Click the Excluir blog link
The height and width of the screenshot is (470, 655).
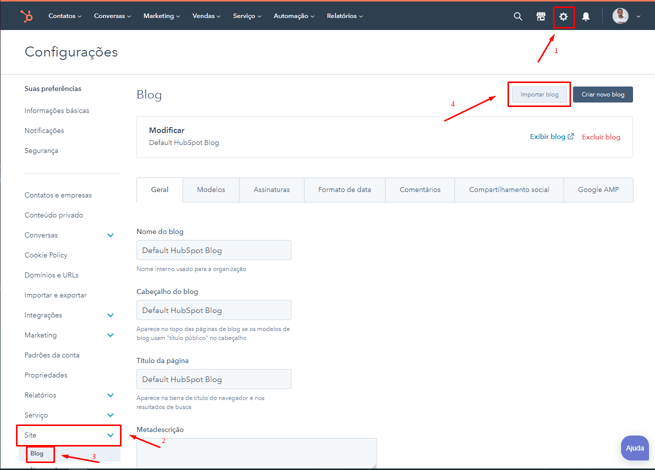(601, 137)
